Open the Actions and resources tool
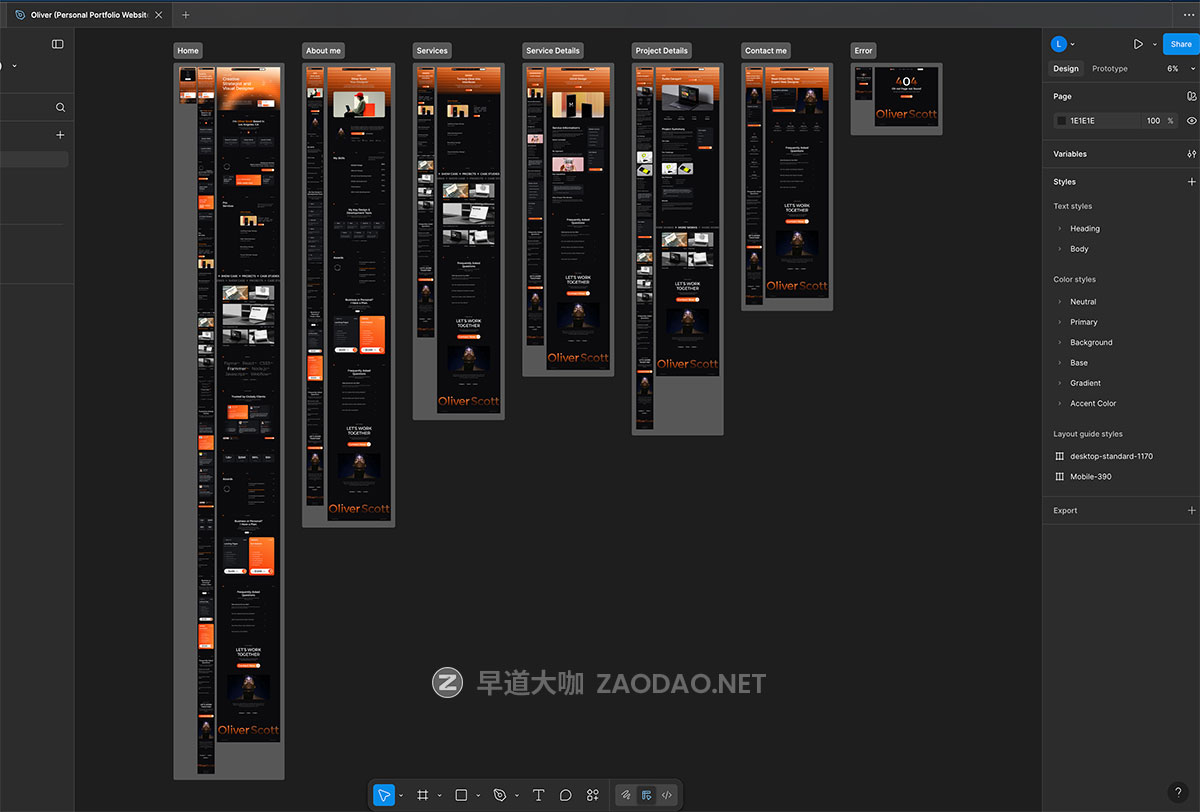This screenshot has width=1200, height=812. click(593, 795)
